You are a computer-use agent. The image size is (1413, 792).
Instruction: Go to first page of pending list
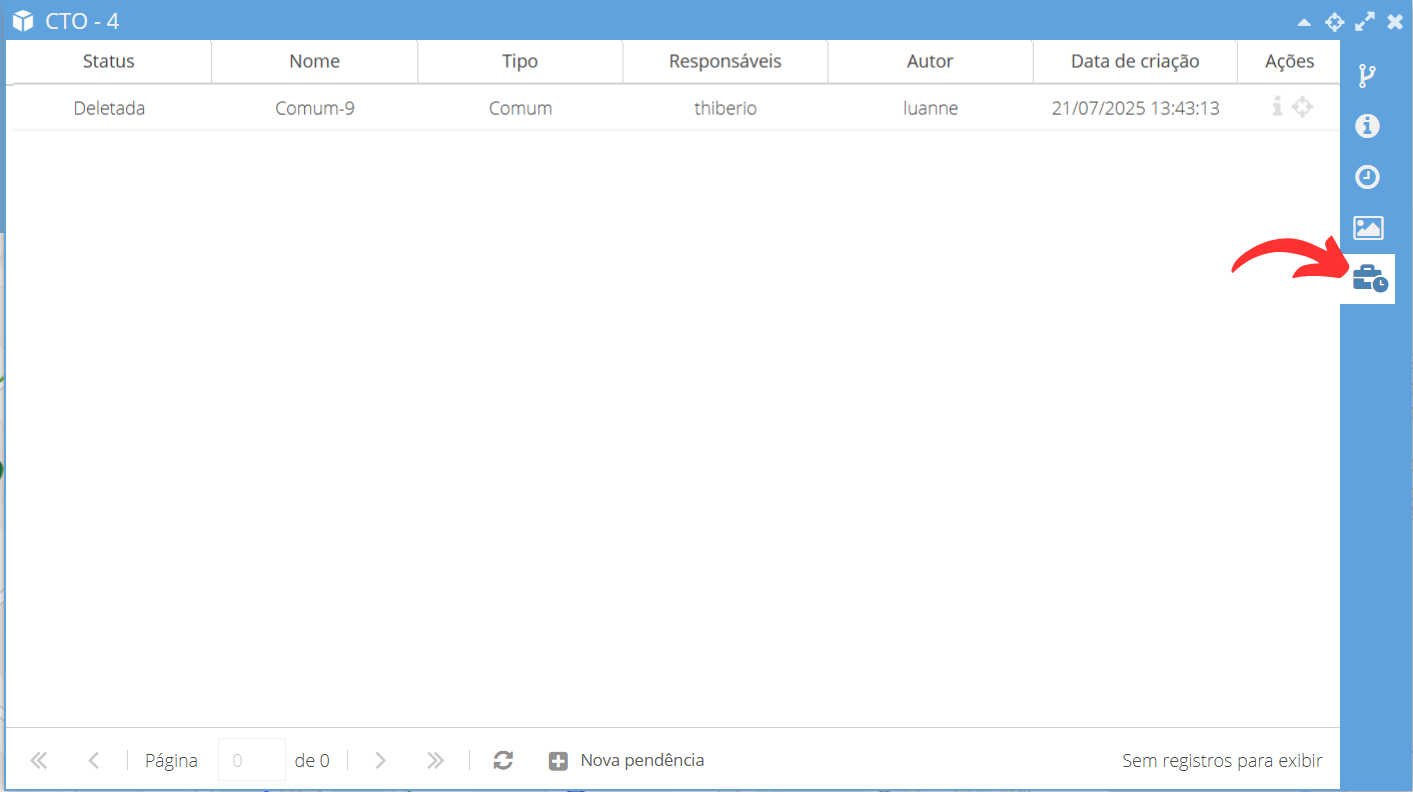pos(39,760)
